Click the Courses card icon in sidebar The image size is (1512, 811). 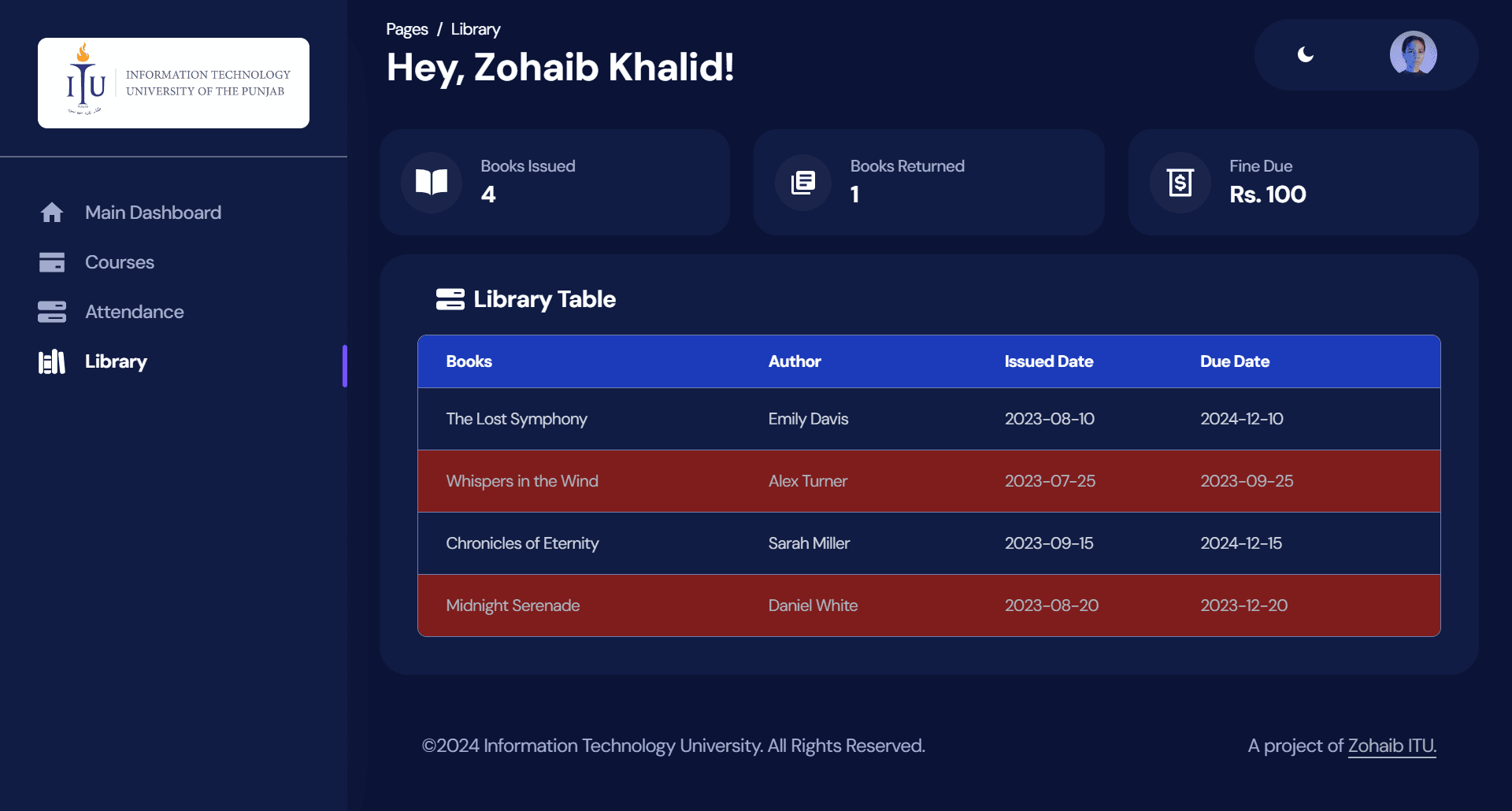coord(52,262)
